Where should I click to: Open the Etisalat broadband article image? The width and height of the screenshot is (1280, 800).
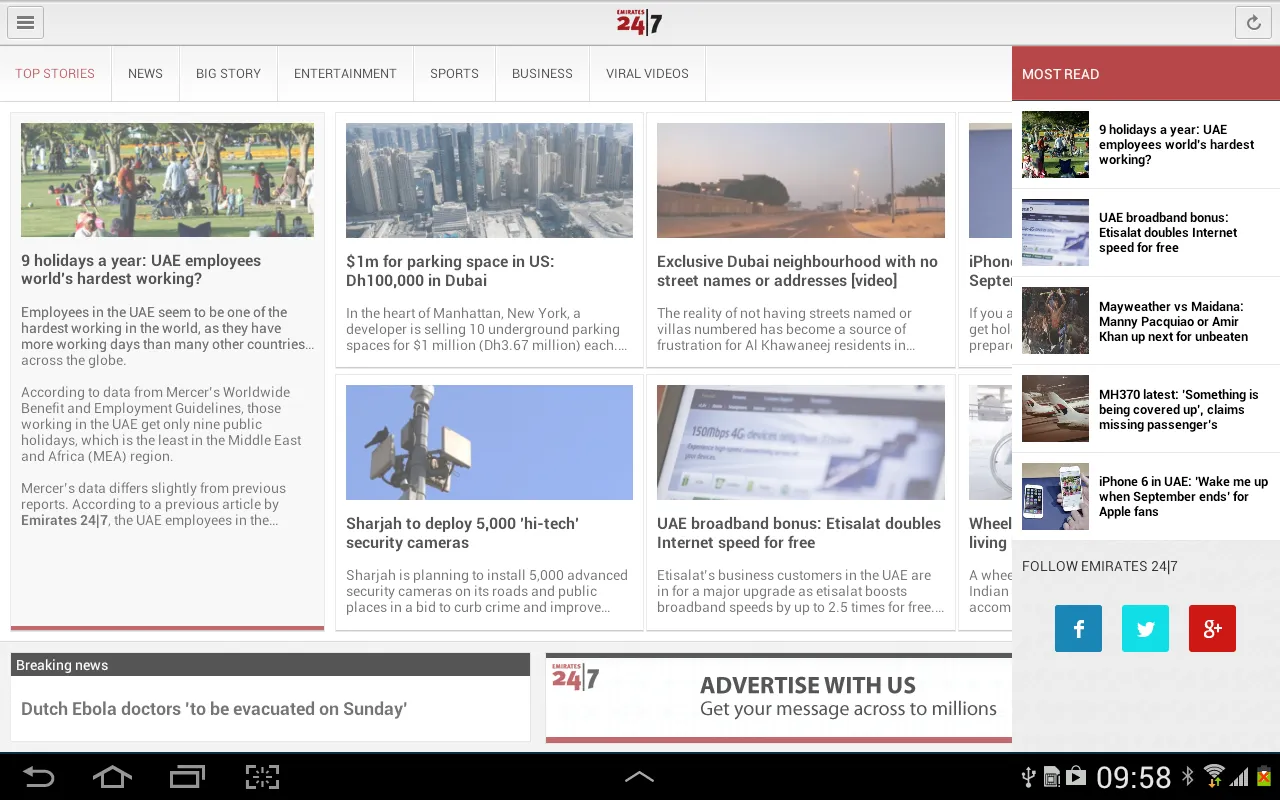click(801, 442)
